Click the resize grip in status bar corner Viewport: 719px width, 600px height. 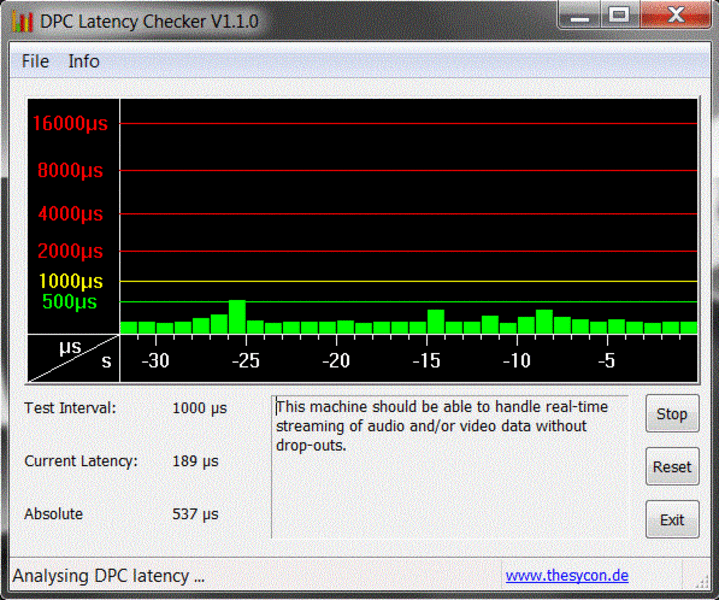point(702,582)
